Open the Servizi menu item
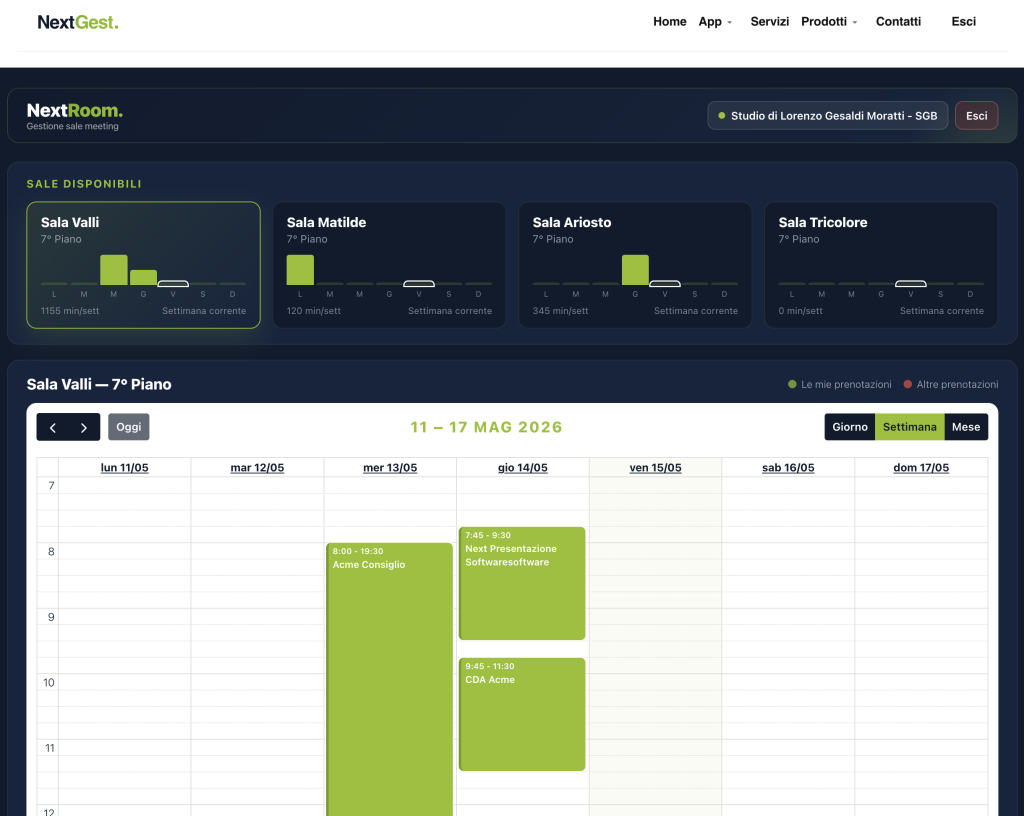Viewport: 1024px width, 816px height. [769, 22]
